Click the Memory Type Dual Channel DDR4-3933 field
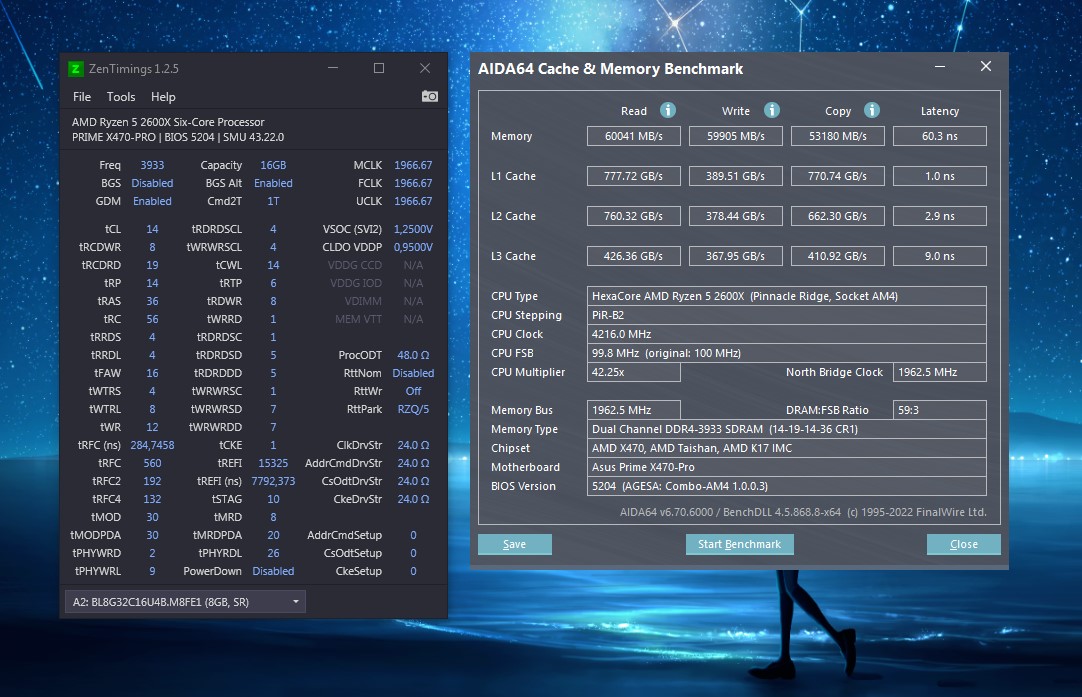 (x=787, y=429)
